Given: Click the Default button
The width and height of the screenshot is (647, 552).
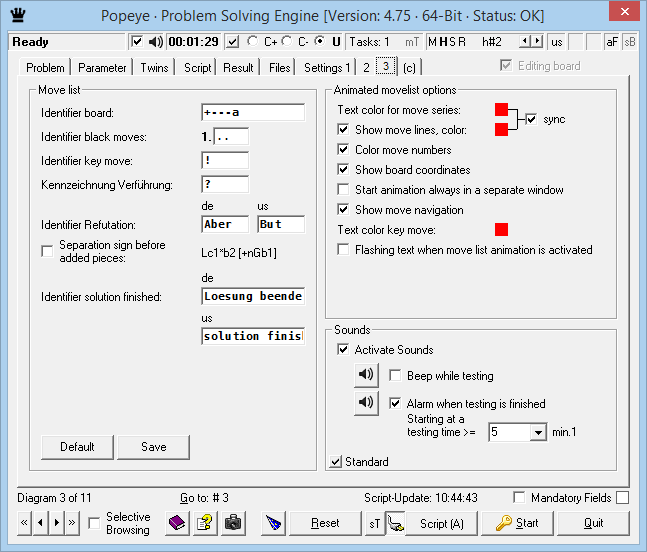Looking at the screenshot, I should tap(77, 447).
